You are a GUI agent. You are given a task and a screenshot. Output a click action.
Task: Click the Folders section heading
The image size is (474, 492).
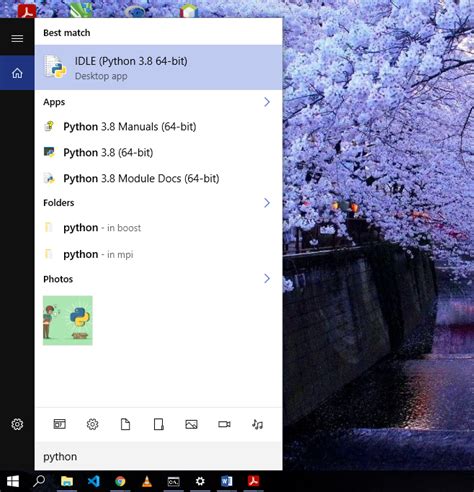coord(59,203)
